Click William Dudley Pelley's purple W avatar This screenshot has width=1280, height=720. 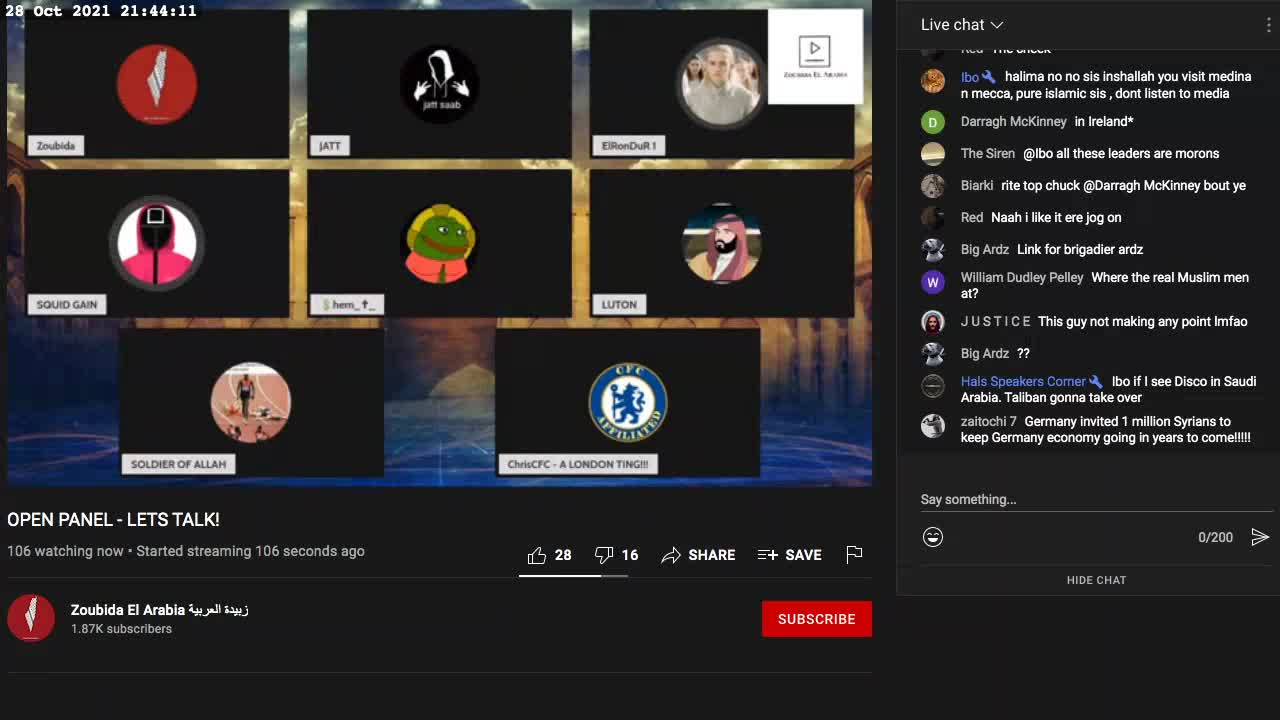(933, 282)
